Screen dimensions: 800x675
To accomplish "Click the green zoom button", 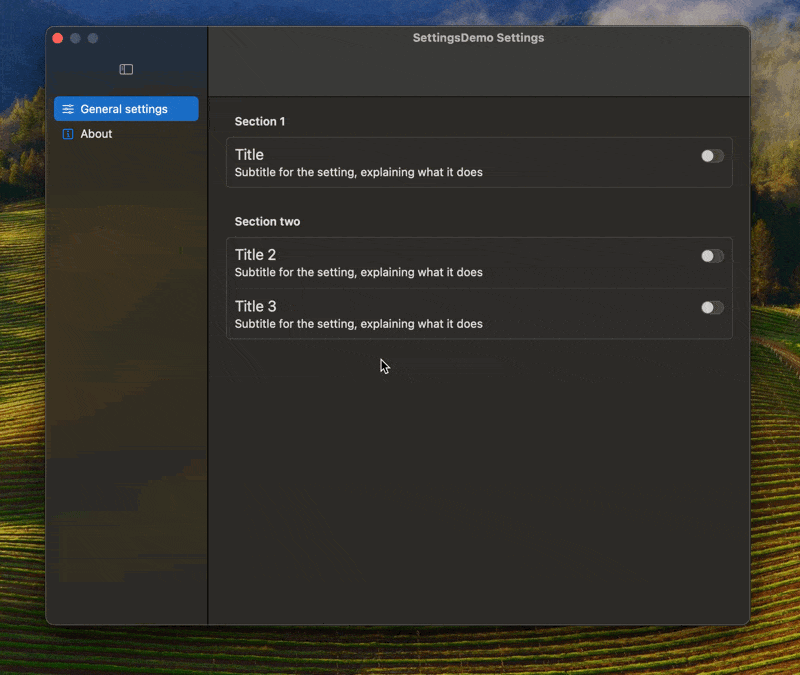I will pyautogui.click(x=93, y=37).
